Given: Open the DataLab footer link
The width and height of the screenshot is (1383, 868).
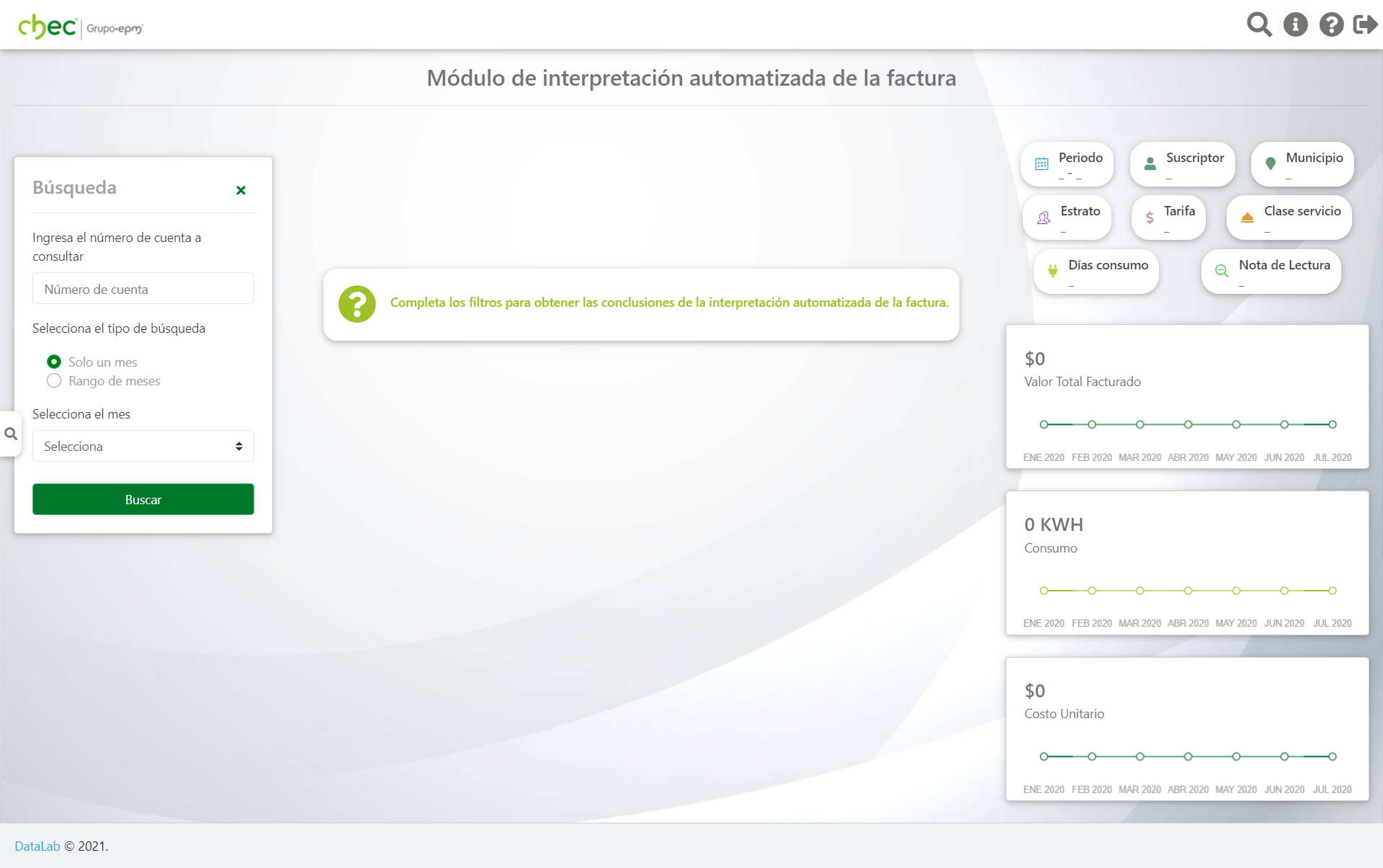Looking at the screenshot, I should [37, 846].
